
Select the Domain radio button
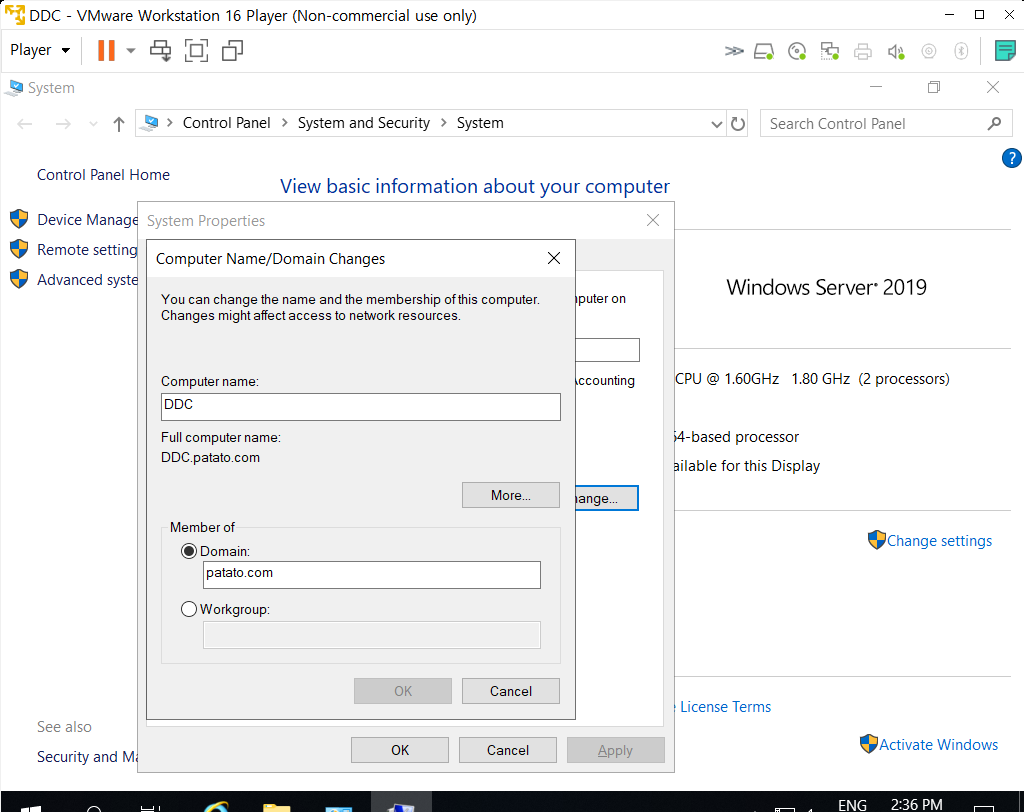point(189,551)
